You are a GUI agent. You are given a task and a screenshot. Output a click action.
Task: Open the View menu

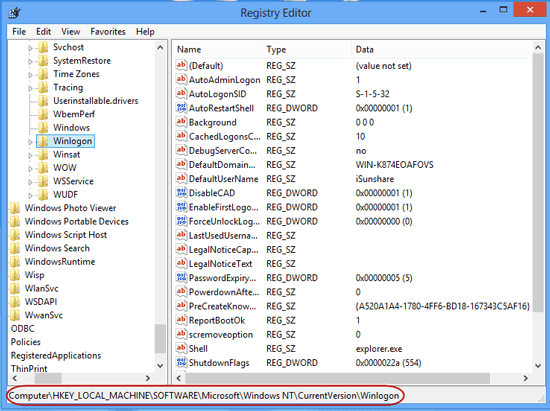click(x=71, y=32)
